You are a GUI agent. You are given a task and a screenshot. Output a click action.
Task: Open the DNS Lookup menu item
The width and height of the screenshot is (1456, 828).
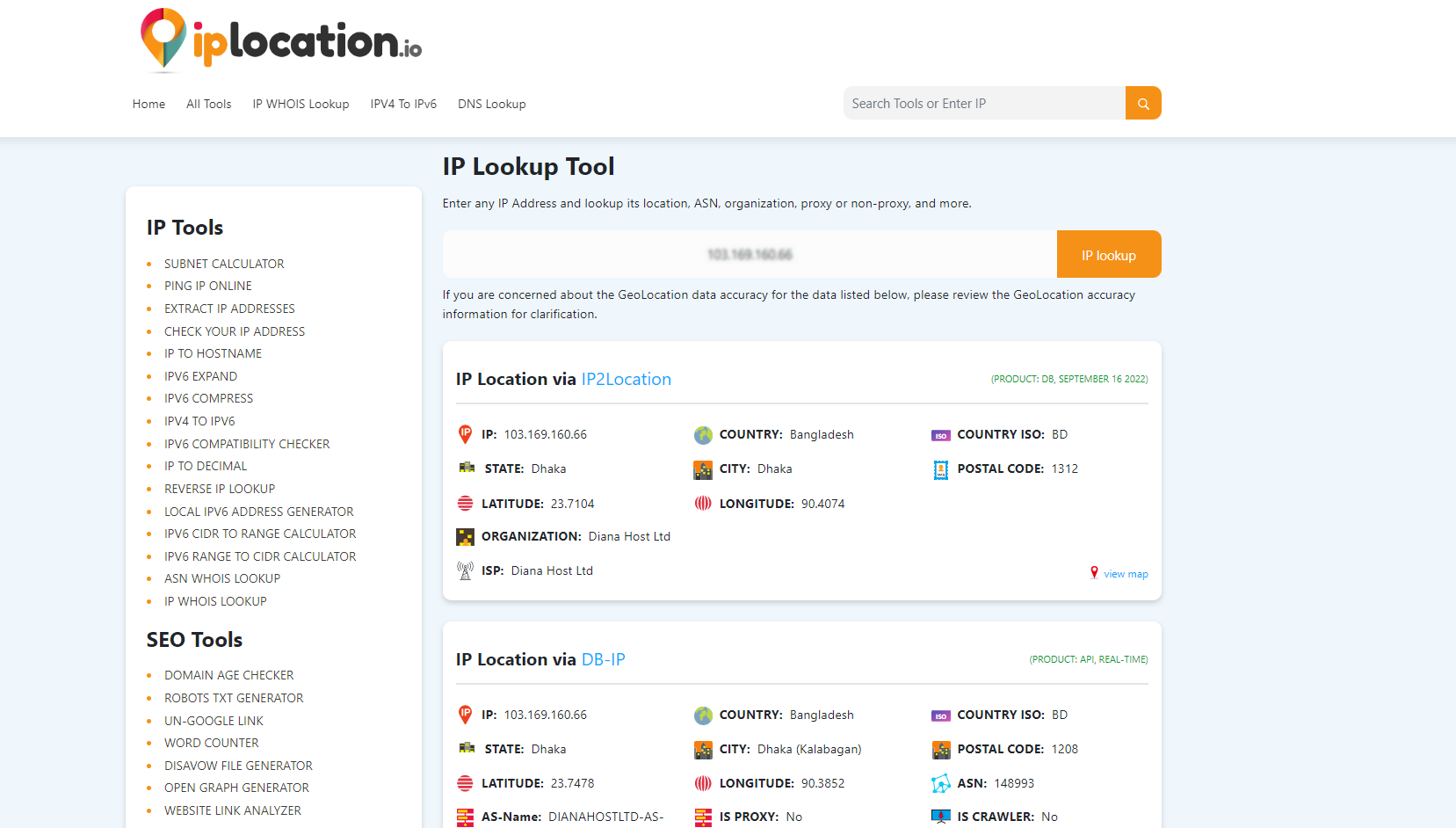491,104
